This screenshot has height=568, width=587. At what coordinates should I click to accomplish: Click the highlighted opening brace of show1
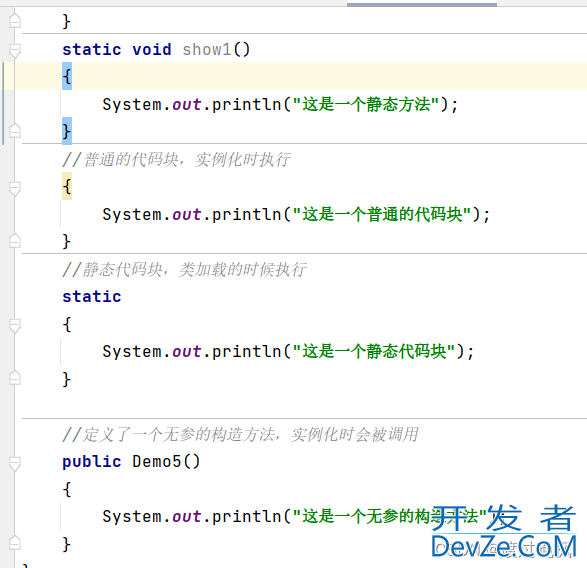coord(67,76)
